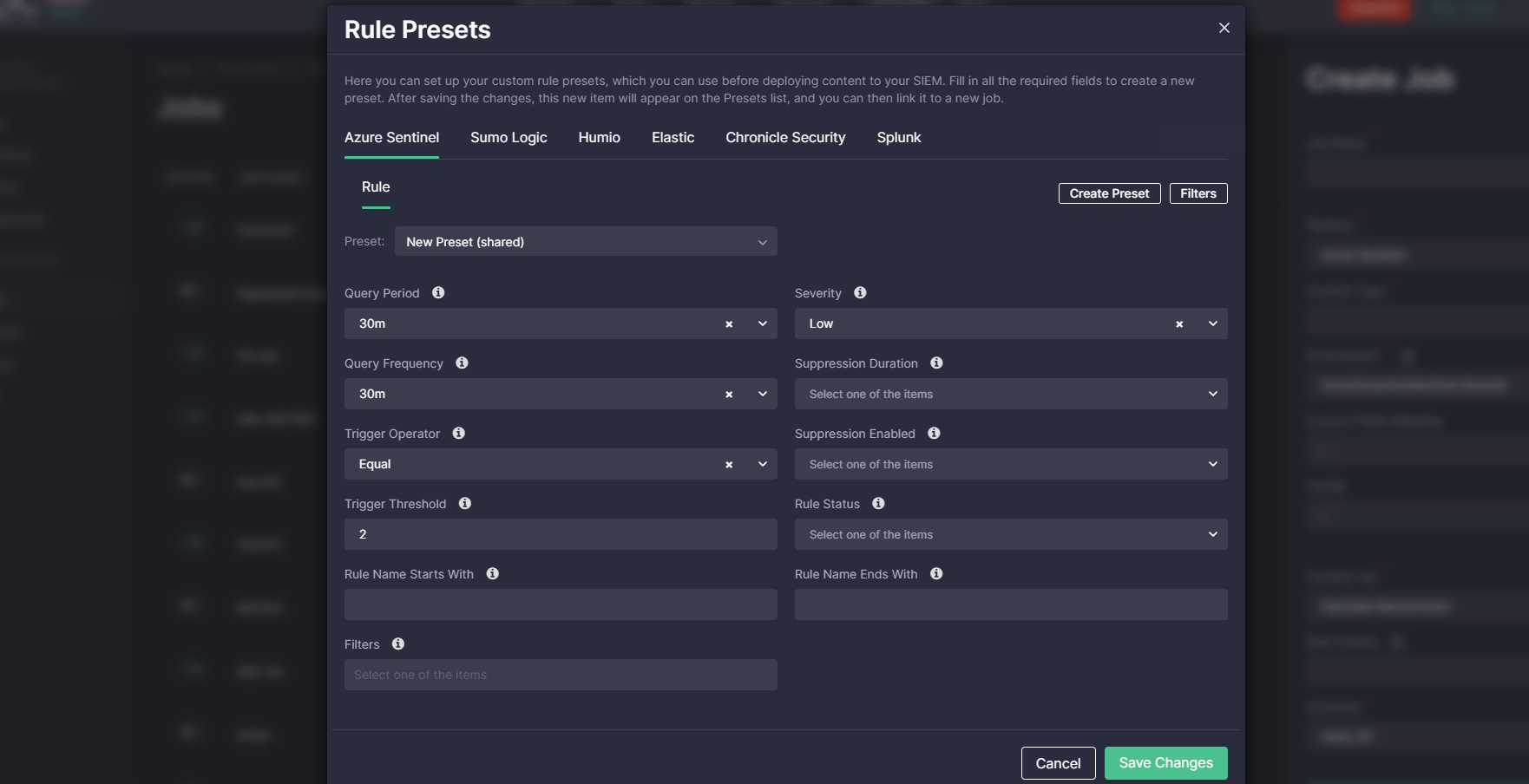This screenshot has width=1529, height=784.
Task: Open the Rule Status dropdown
Action: click(1011, 535)
